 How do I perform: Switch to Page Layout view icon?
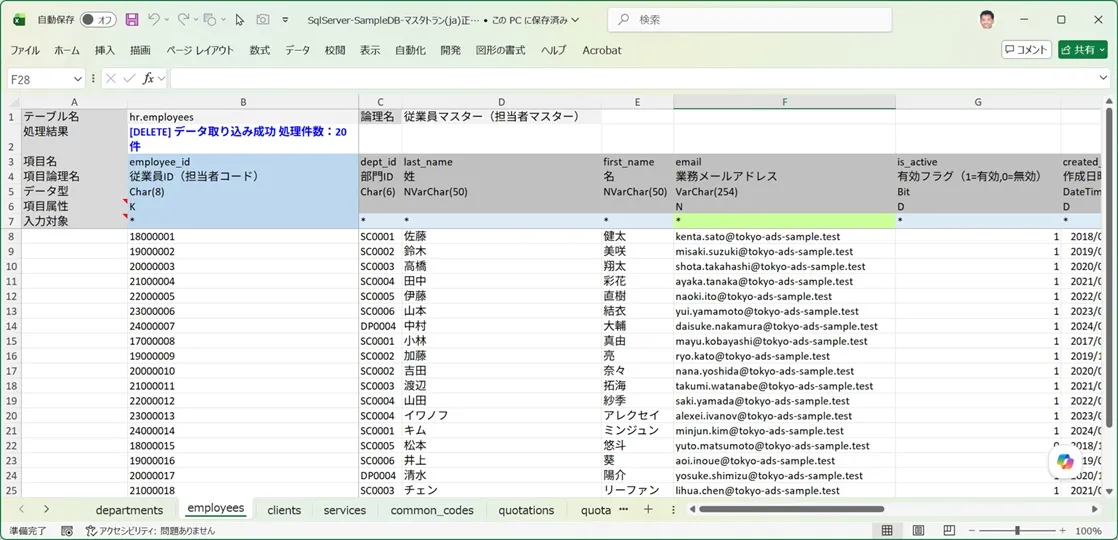click(x=918, y=531)
